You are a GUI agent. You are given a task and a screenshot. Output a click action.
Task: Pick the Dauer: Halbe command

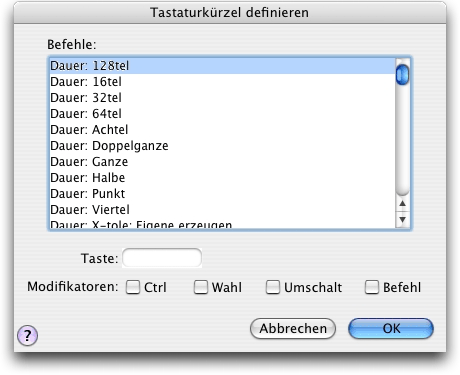coord(222,178)
